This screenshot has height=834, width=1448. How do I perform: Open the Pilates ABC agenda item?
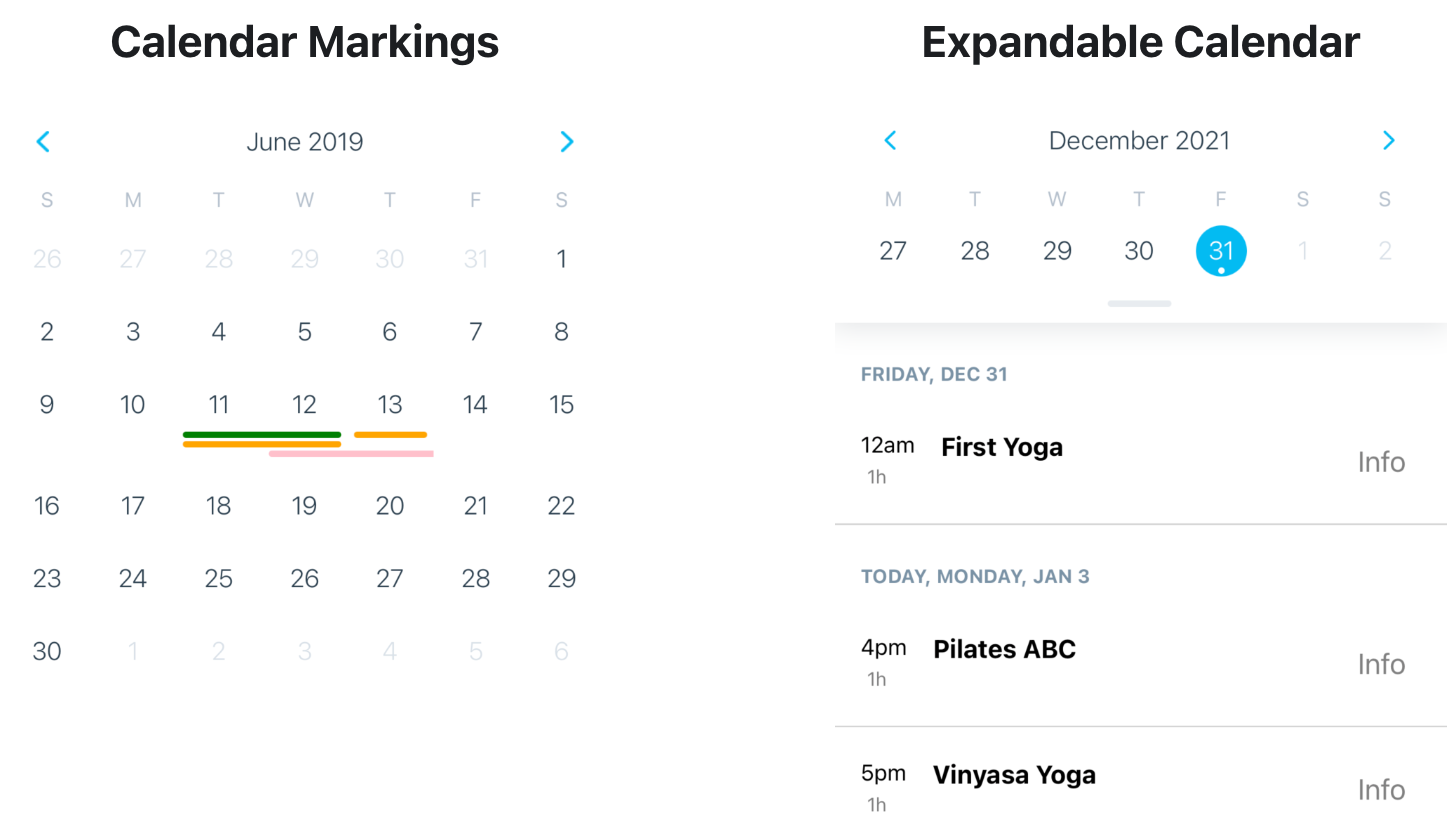pyautogui.click(x=1004, y=650)
